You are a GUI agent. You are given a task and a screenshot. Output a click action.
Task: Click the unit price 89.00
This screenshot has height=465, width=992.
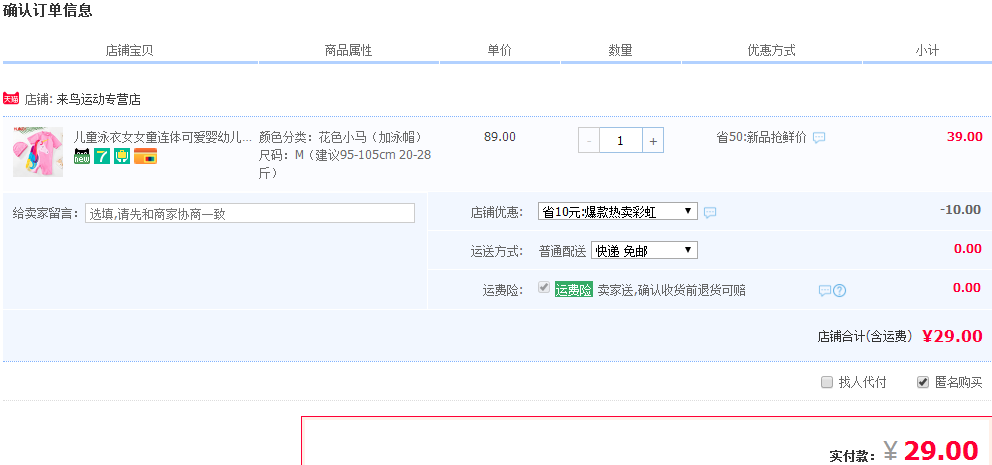pos(500,137)
